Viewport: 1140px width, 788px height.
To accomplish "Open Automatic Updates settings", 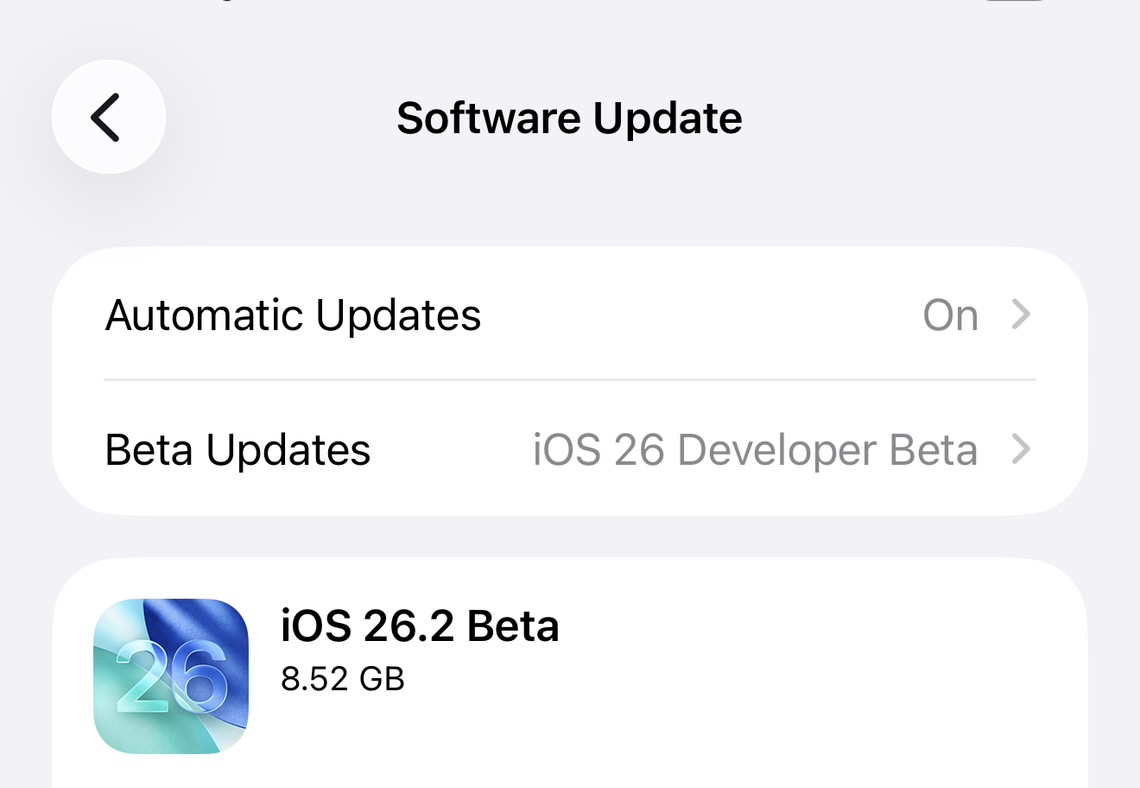I will tap(294, 315).
